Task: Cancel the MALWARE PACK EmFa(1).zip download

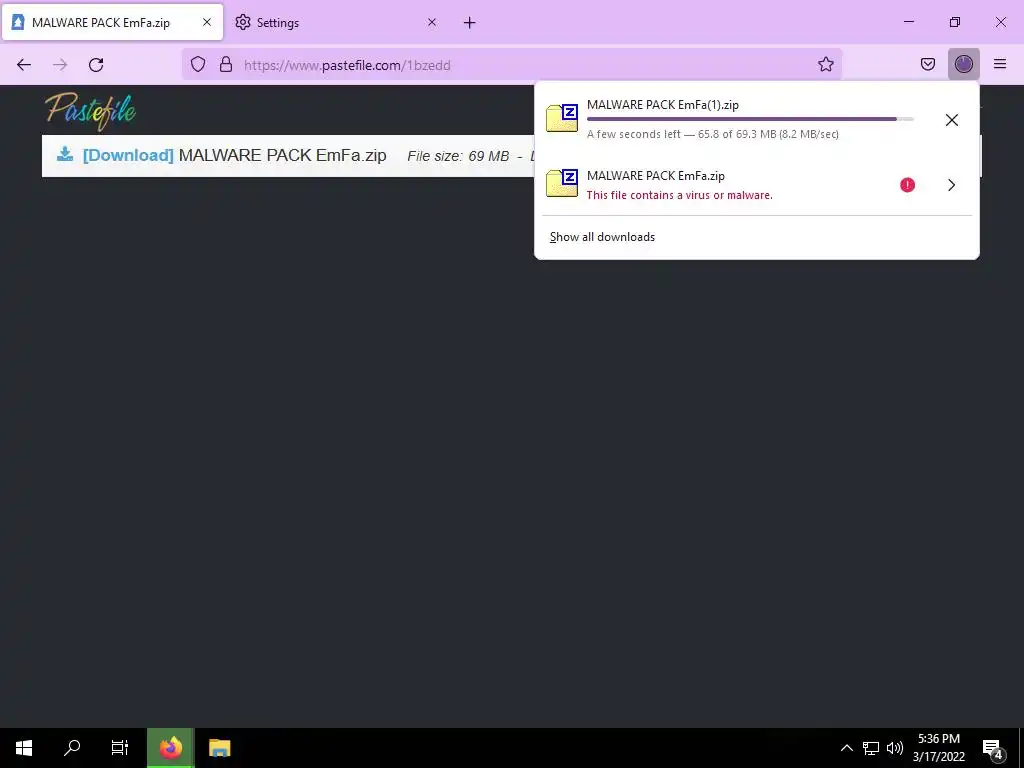Action: tap(952, 120)
